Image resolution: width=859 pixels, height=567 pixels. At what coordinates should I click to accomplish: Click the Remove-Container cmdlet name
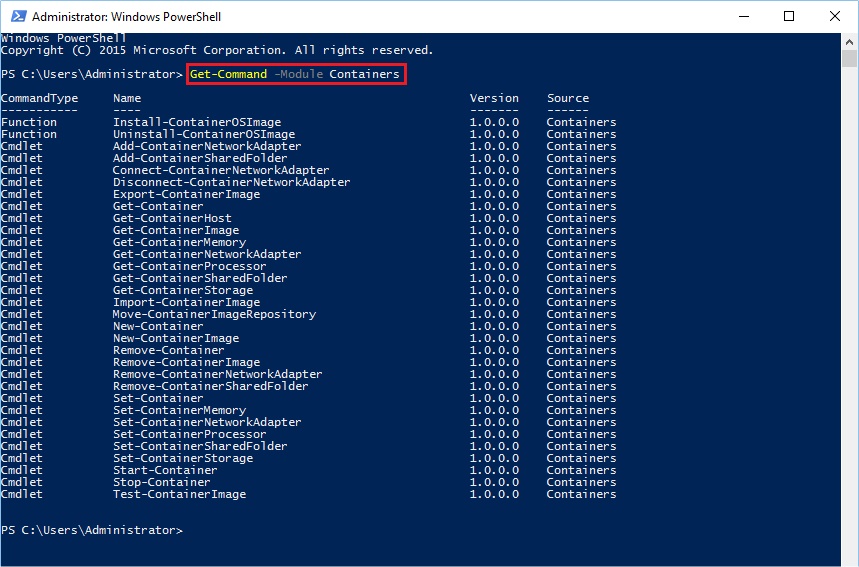pyautogui.click(x=169, y=350)
